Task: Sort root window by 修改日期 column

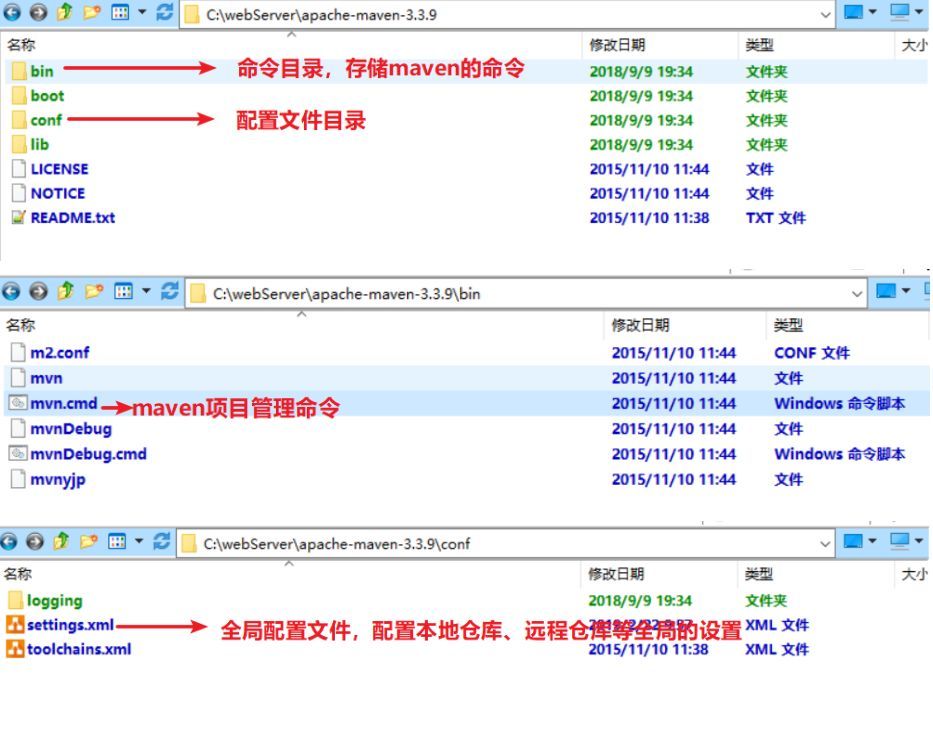Action: (x=617, y=45)
